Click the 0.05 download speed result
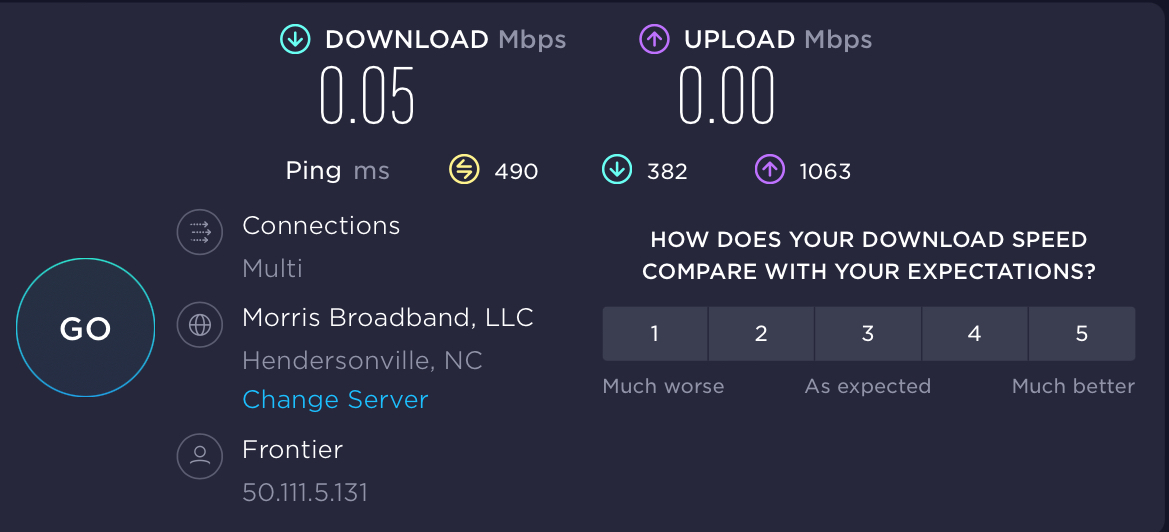The image size is (1169, 532). [367, 96]
